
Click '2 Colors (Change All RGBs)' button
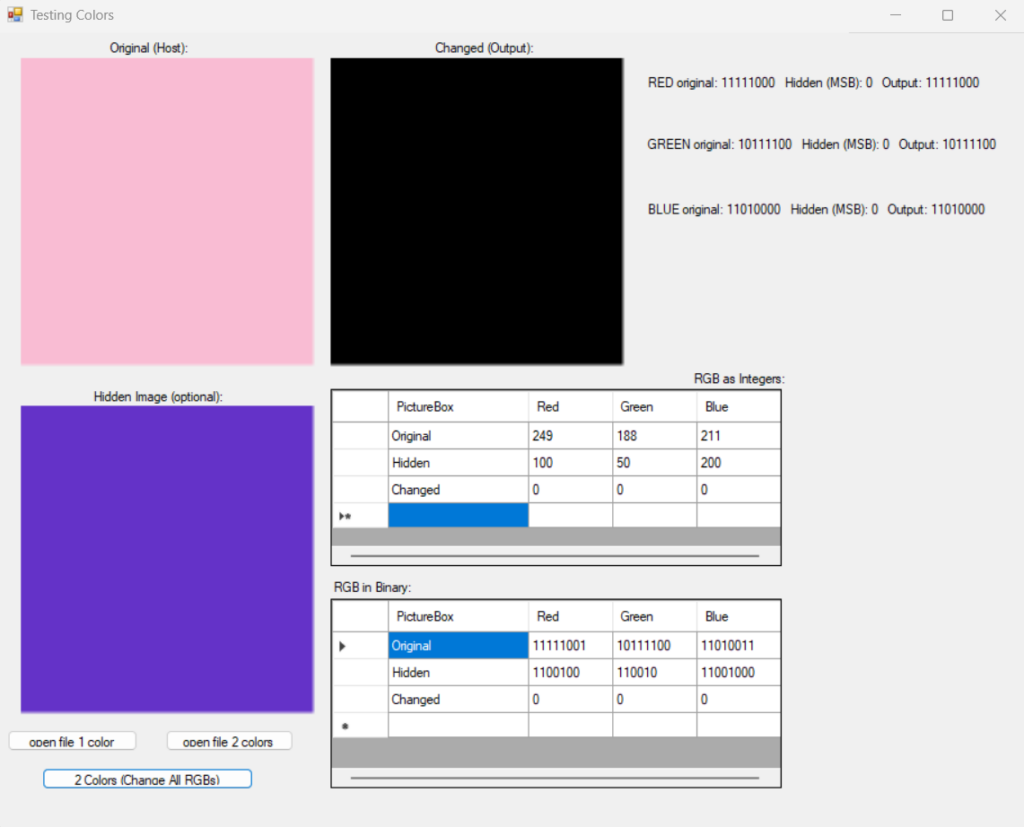147,779
